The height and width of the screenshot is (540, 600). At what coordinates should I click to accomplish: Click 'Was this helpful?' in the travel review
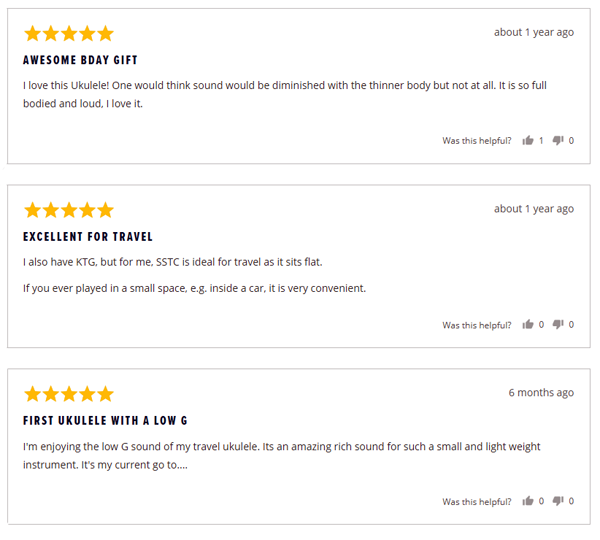coord(477,325)
